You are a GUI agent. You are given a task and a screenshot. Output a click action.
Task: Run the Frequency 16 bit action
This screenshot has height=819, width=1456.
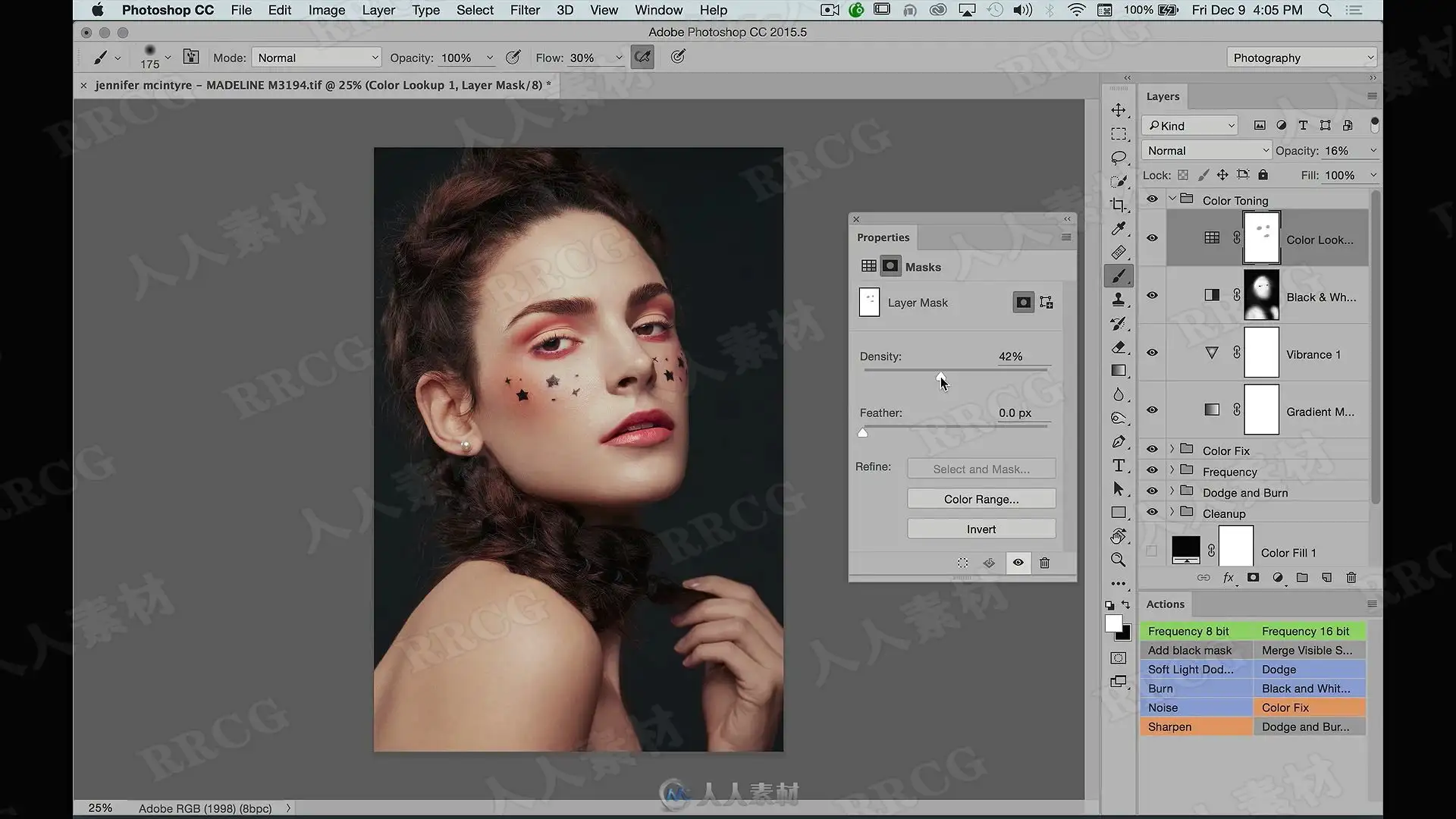click(1309, 631)
